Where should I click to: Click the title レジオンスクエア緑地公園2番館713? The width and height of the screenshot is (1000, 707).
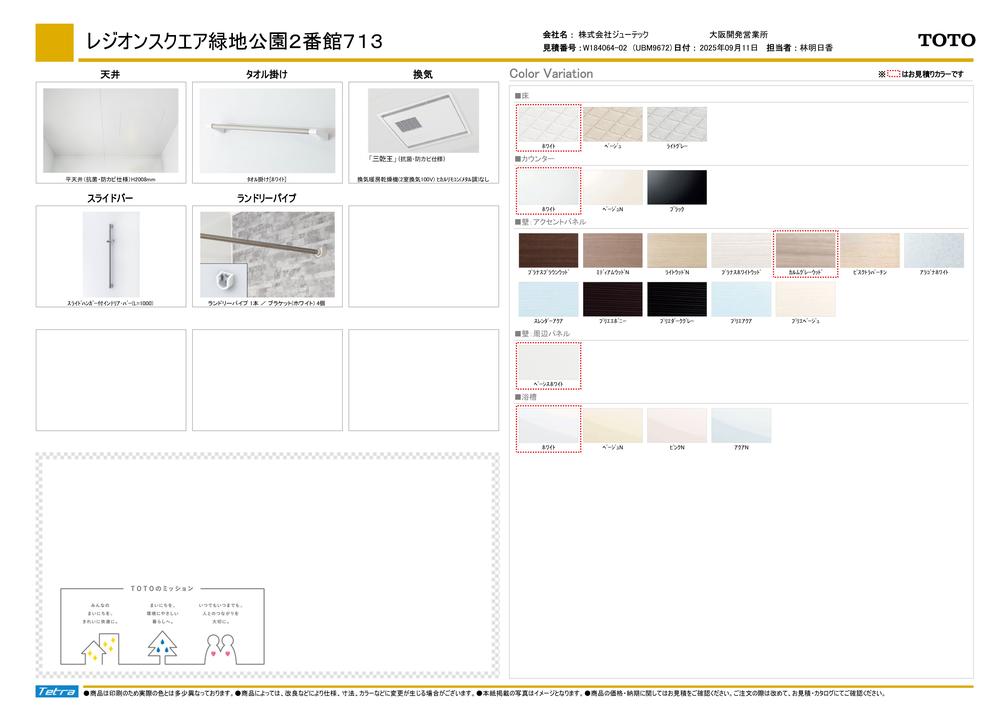click(x=235, y=42)
